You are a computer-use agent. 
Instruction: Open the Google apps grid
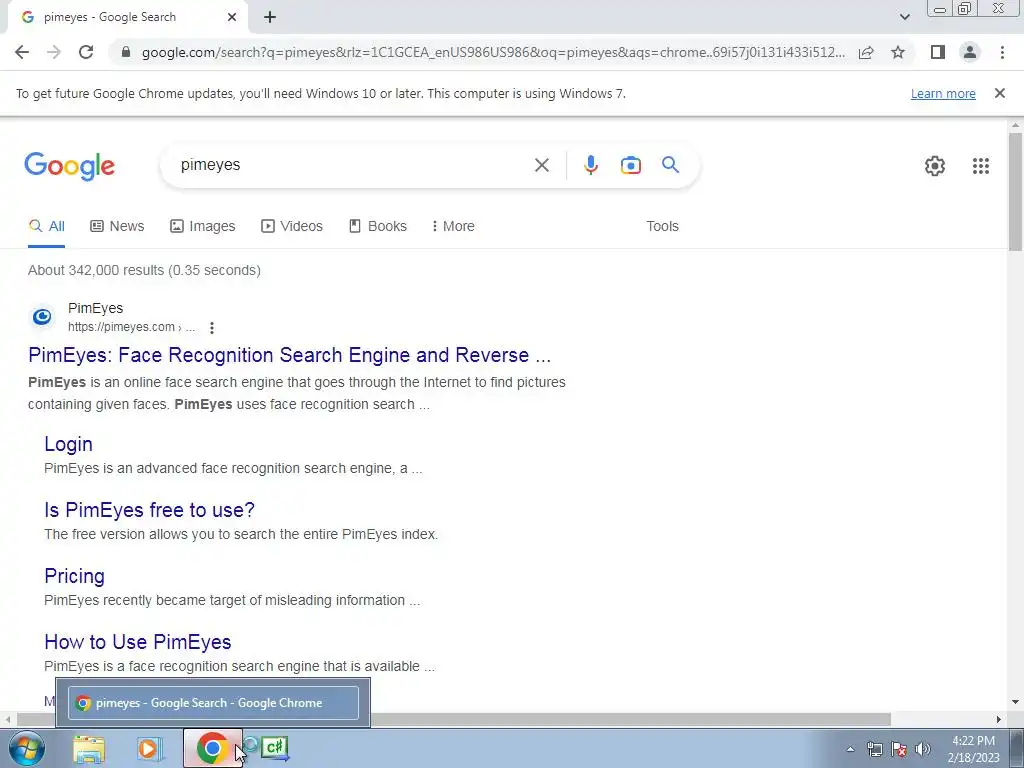coord(980,166)
